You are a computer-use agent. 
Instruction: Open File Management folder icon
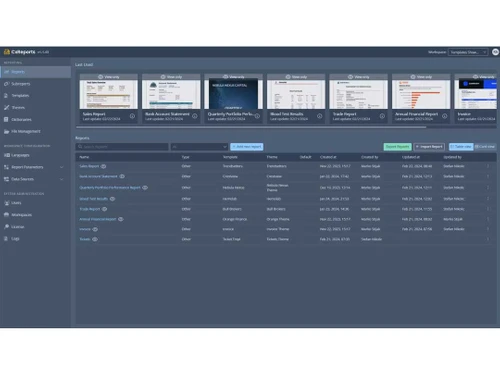click(x=6, y=131)
